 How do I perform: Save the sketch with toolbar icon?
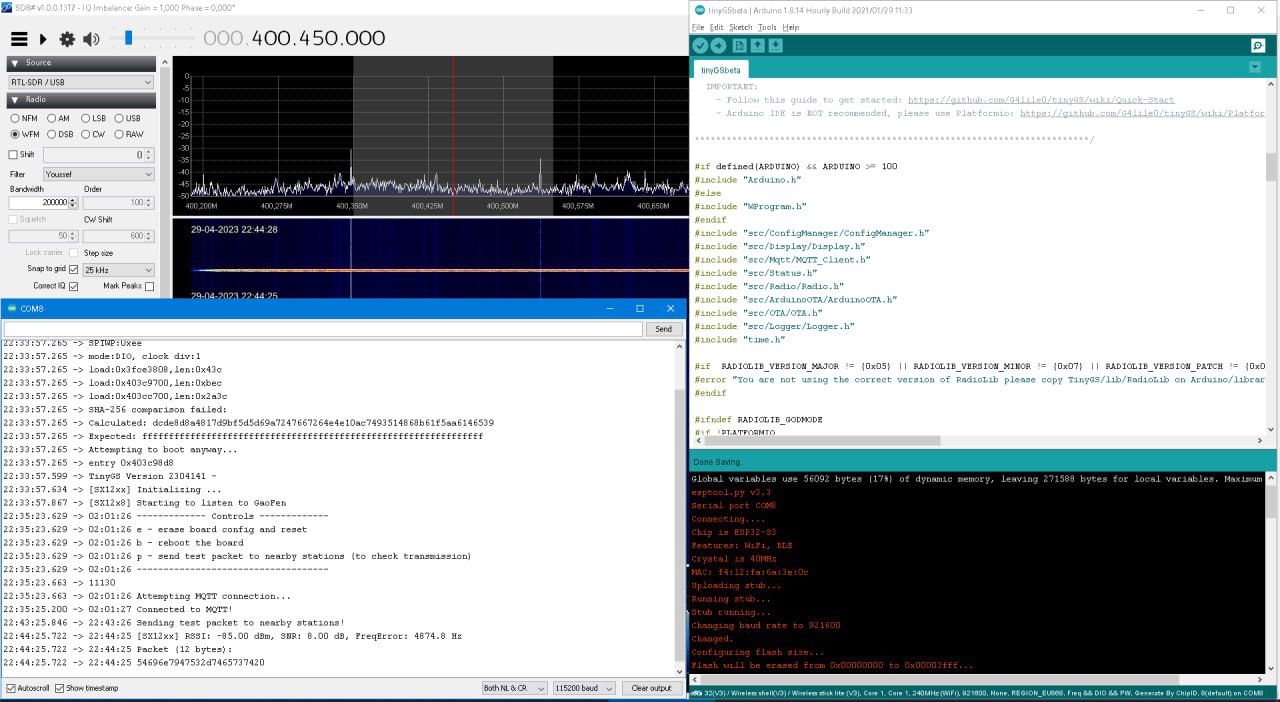[x=775, y=46]
